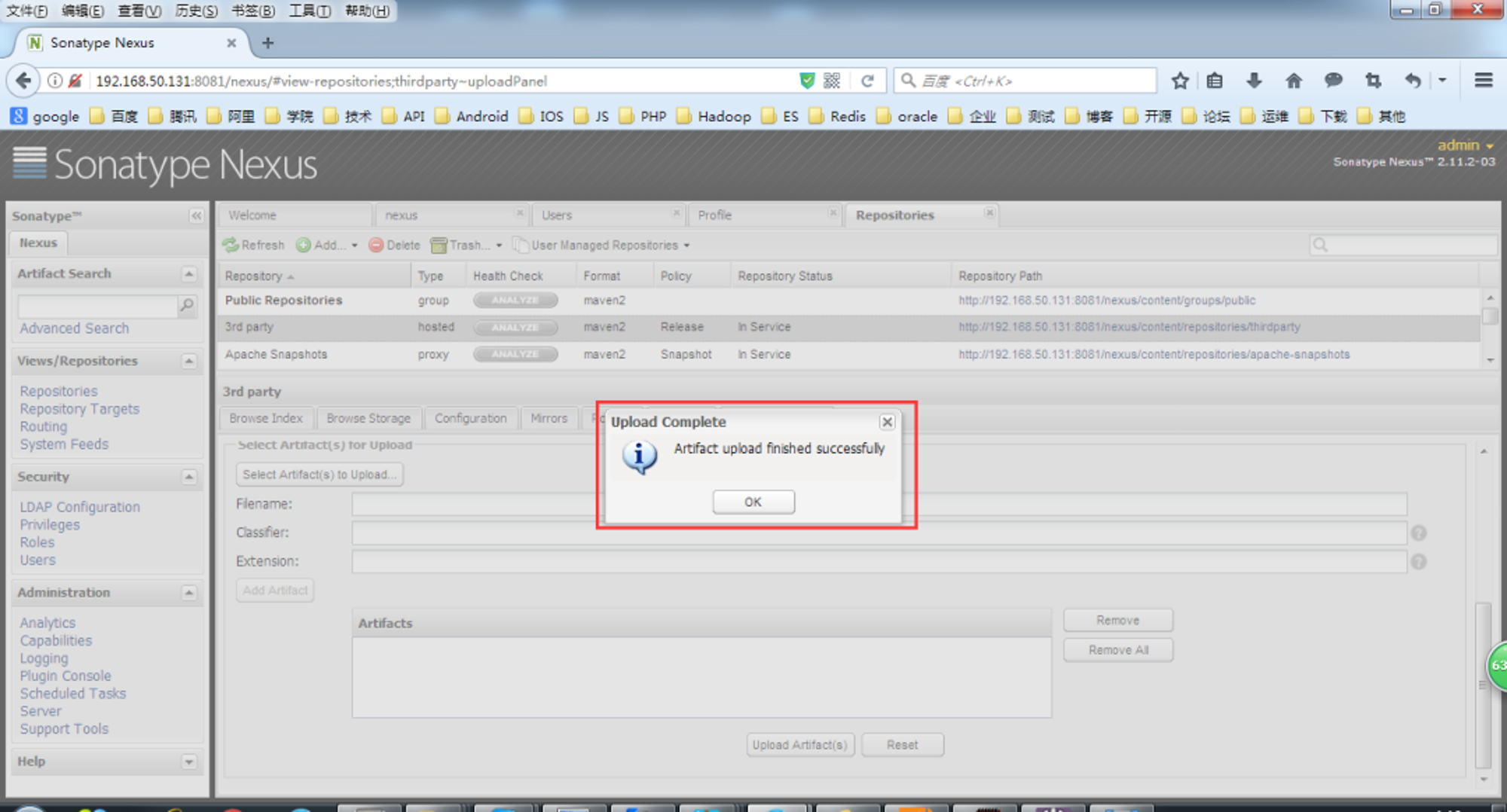Collapse the Views/Repositories section

[189, 362]
